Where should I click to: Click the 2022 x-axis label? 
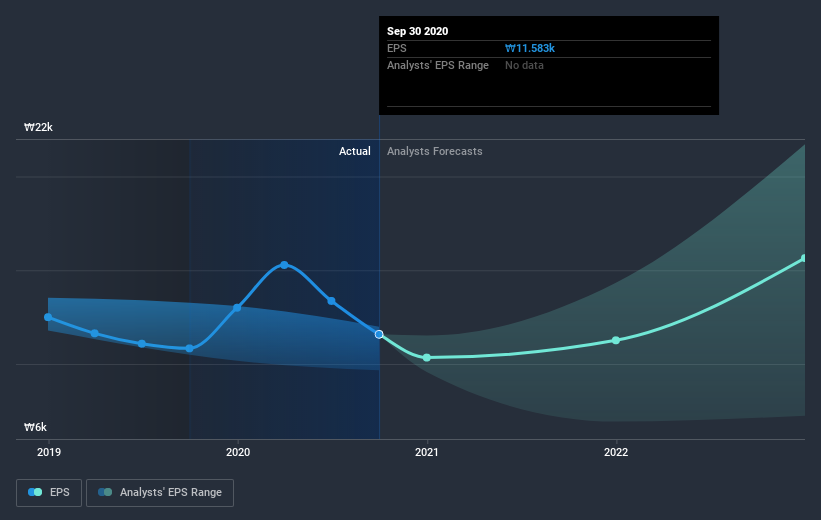click(x=616, y=452)
